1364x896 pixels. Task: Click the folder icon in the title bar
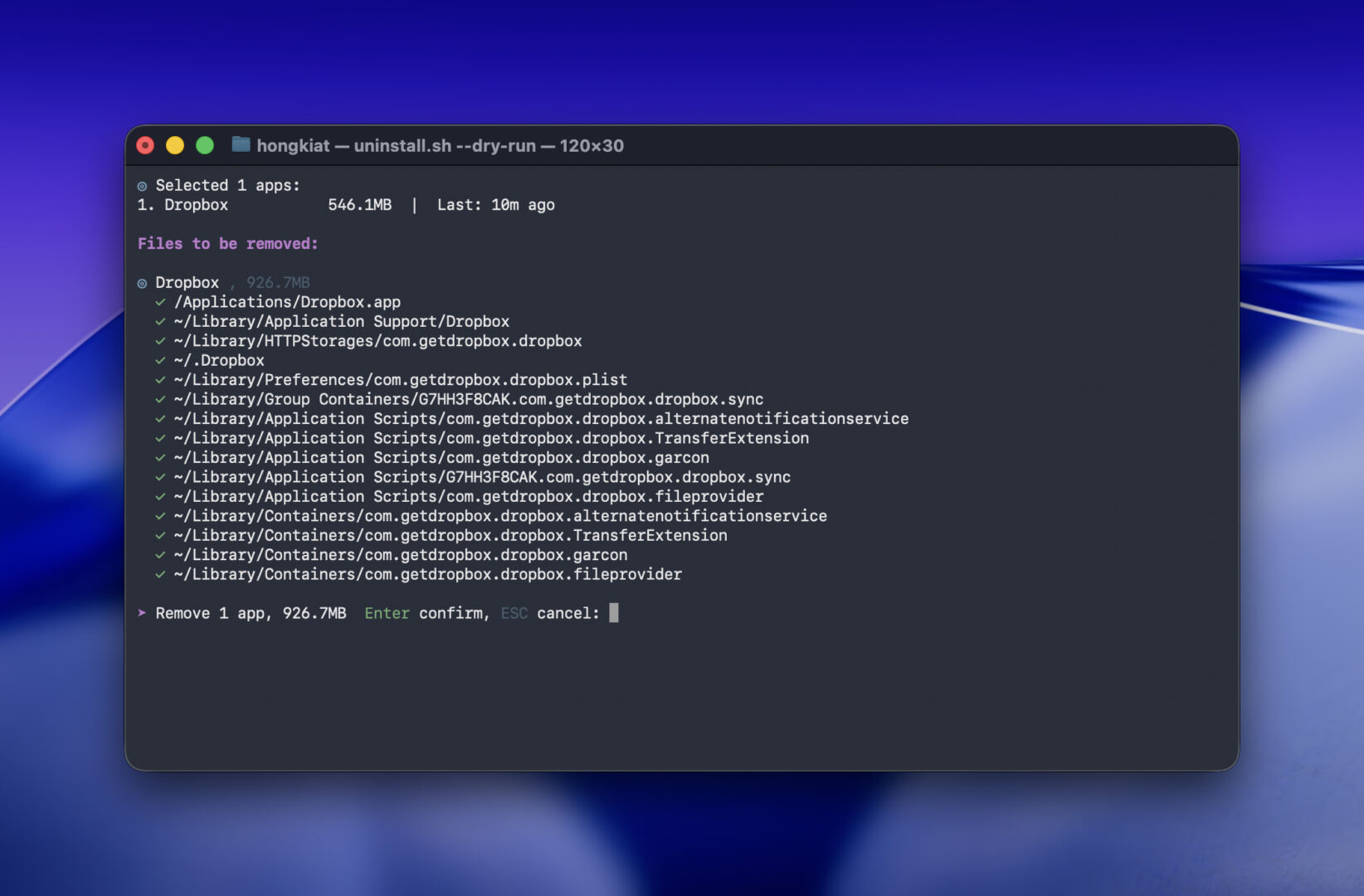(x=241, y=145)
